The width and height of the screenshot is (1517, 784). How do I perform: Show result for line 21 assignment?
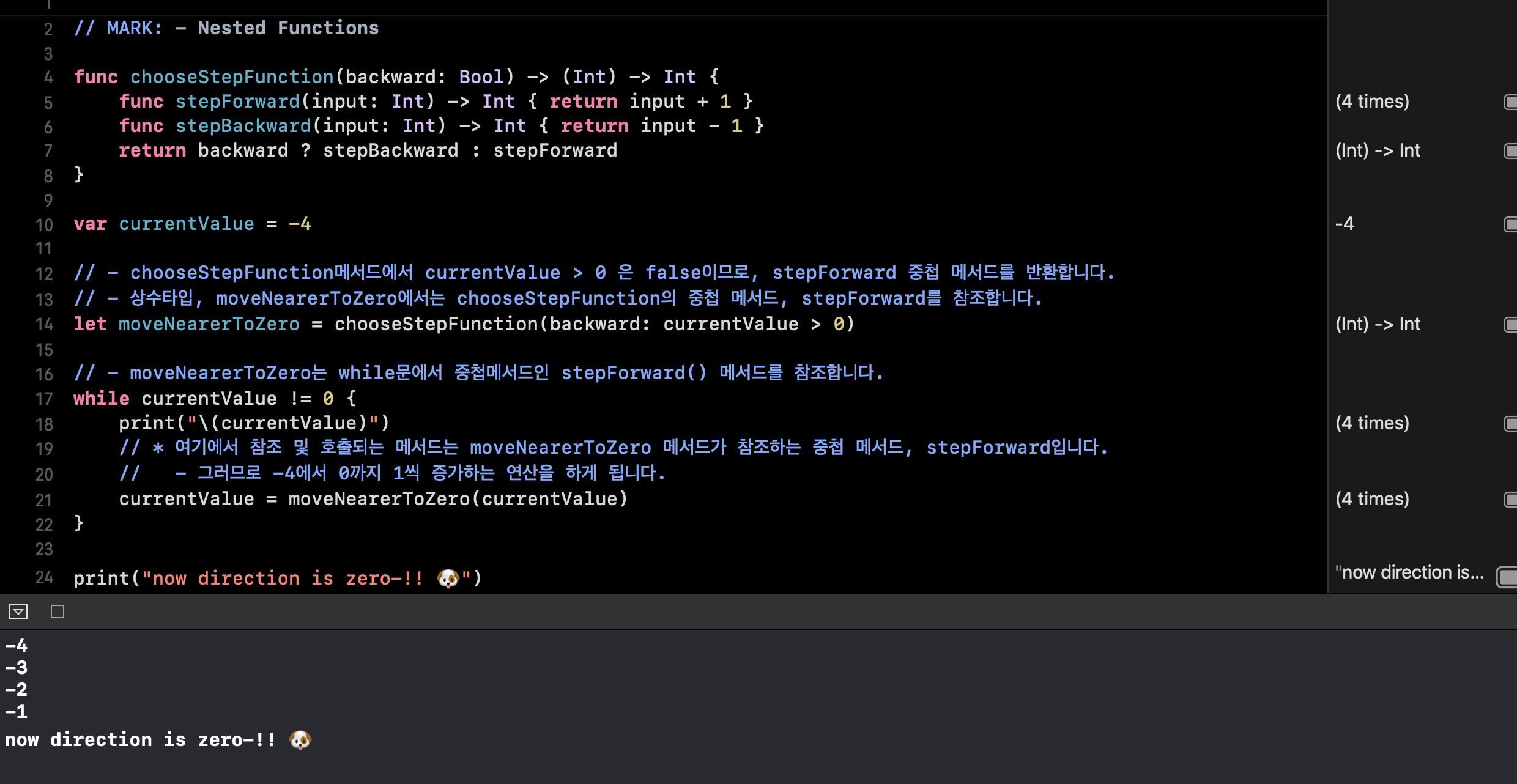tap(1510, 499)
